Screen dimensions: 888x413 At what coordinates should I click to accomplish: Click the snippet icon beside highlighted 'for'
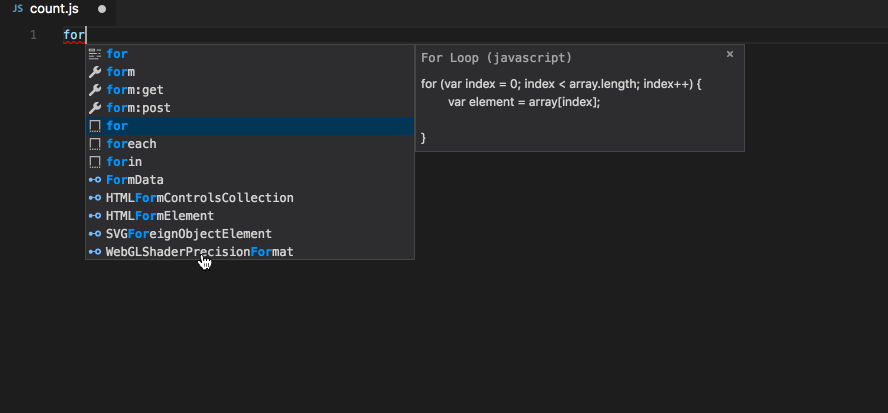click(x=95, y=126)
